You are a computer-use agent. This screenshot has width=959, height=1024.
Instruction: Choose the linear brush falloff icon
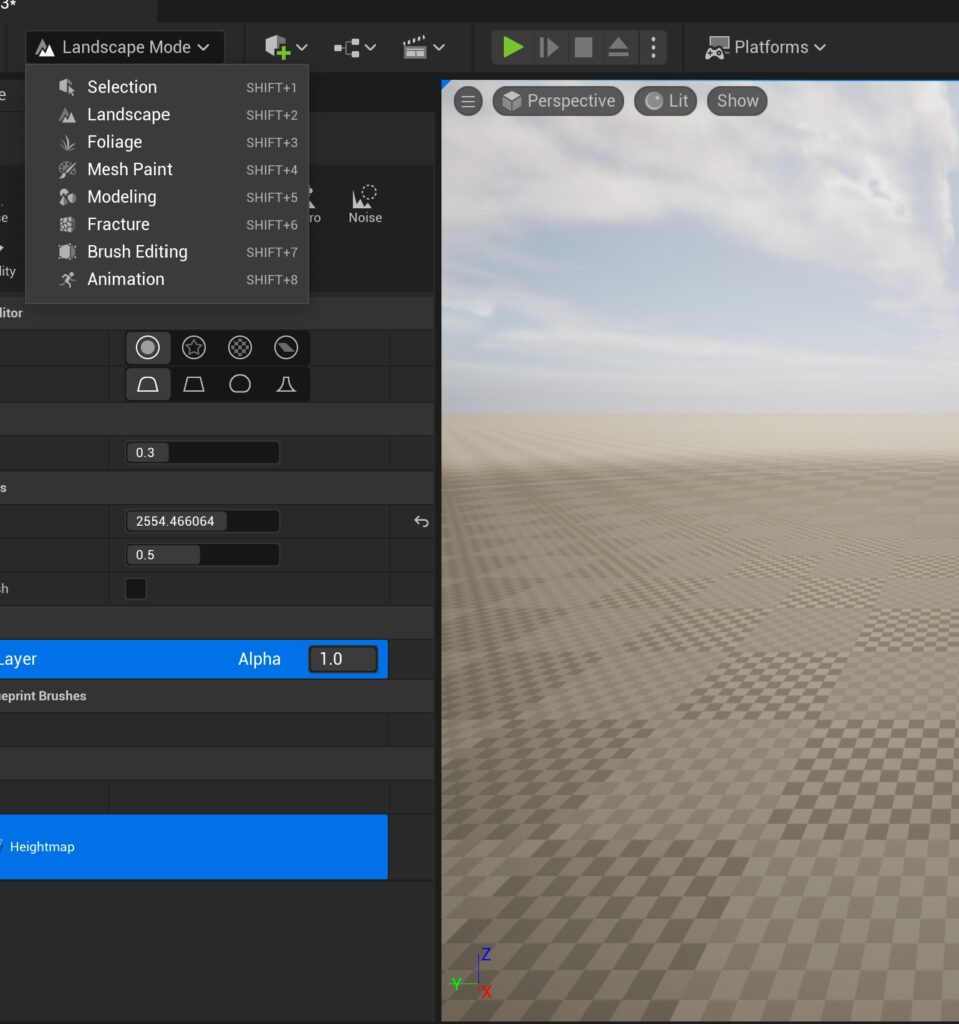pos(194,384)
